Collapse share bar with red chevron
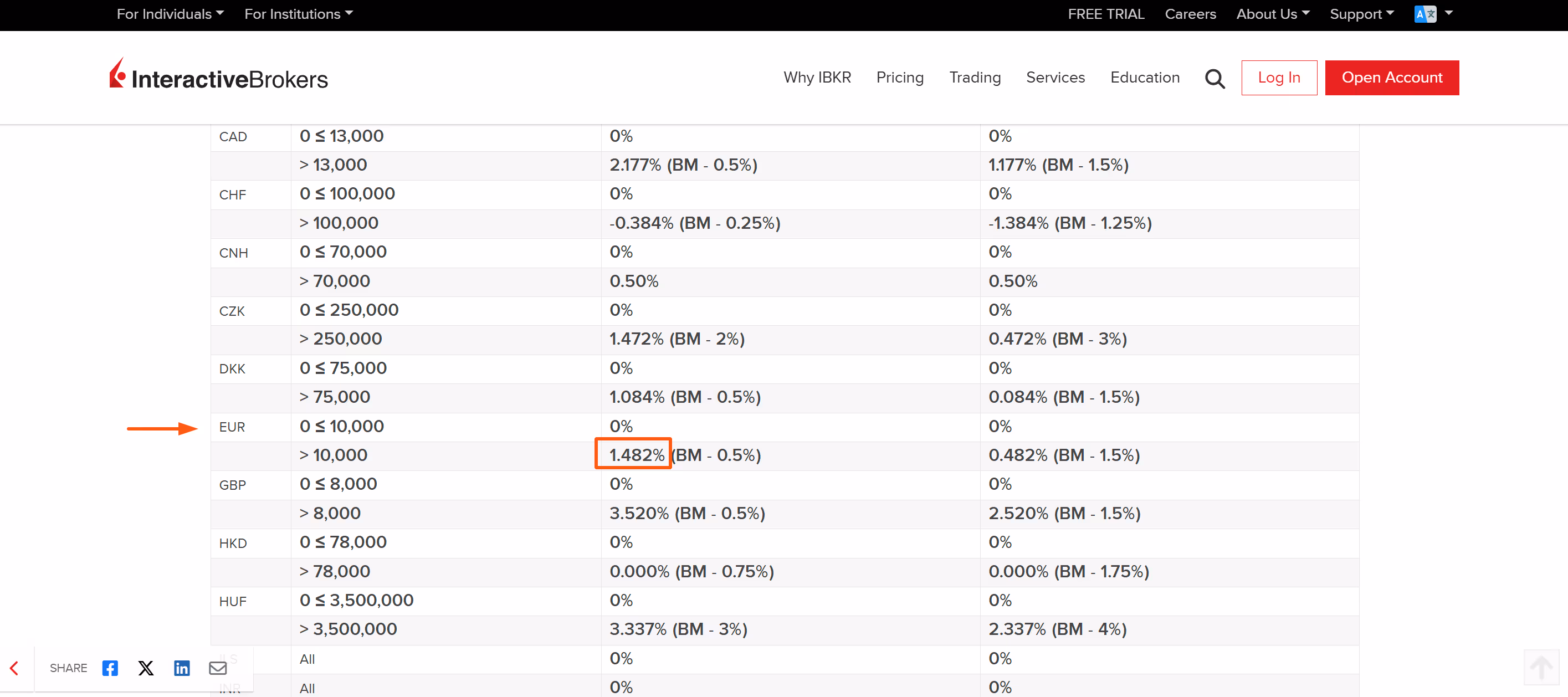Viewport: 1568px width, 697px height. [14, 668]
